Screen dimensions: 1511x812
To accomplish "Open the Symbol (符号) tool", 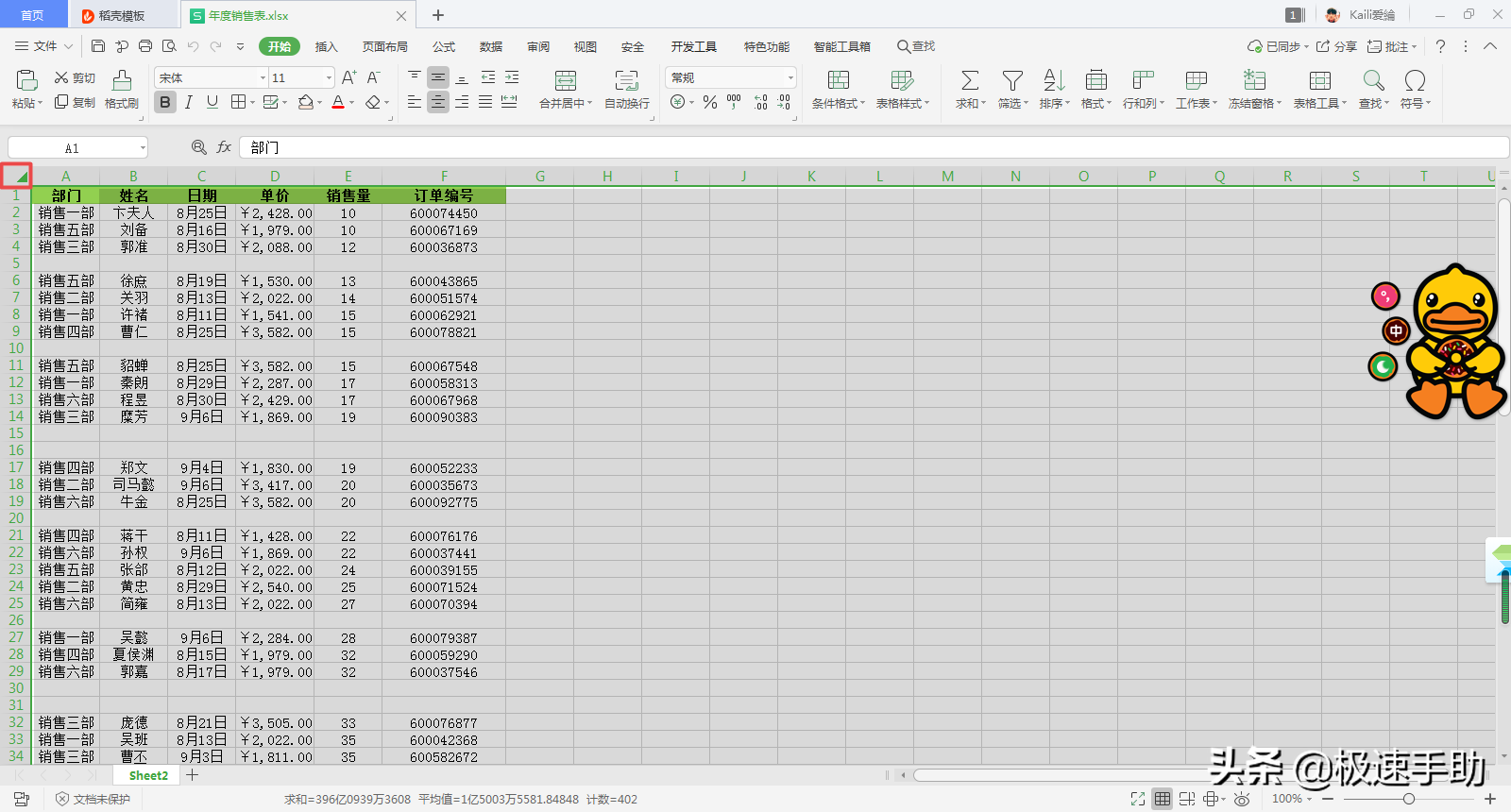I will coord(1415,90).
